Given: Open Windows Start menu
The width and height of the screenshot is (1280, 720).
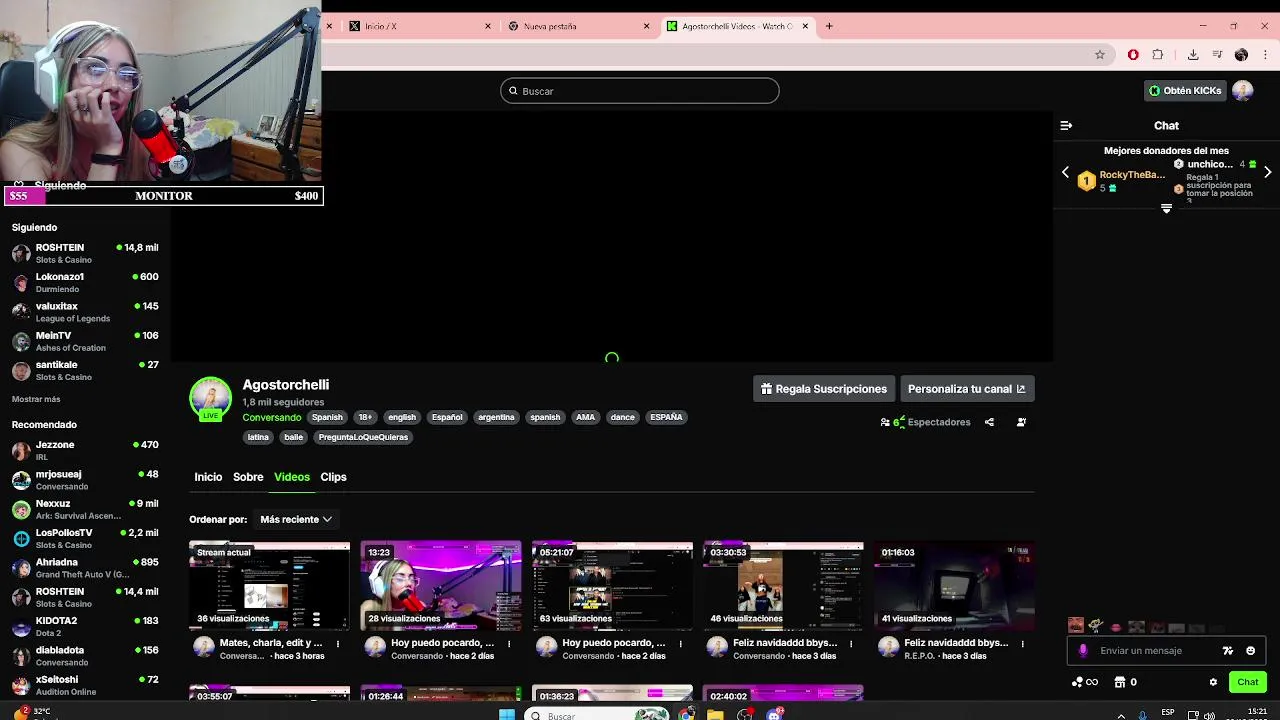Looking at the screenshot, I should (x=507, y=715).
